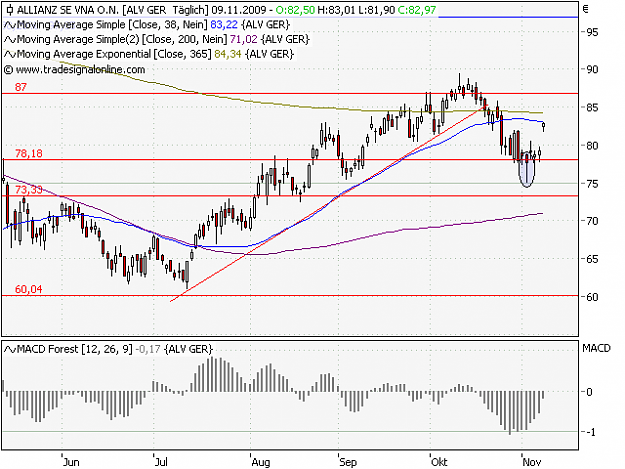
Task: Click the 80 price axis label
Action: (x=592, y=146)
